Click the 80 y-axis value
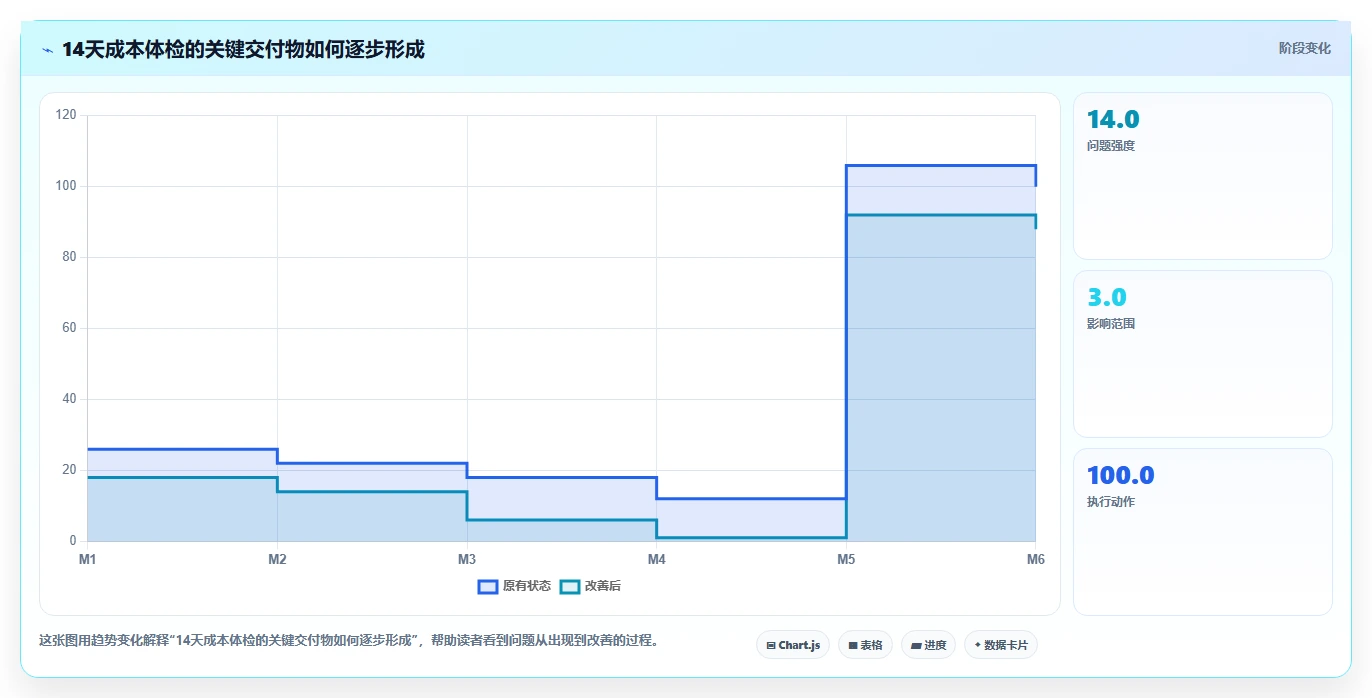 click(69, 257)
